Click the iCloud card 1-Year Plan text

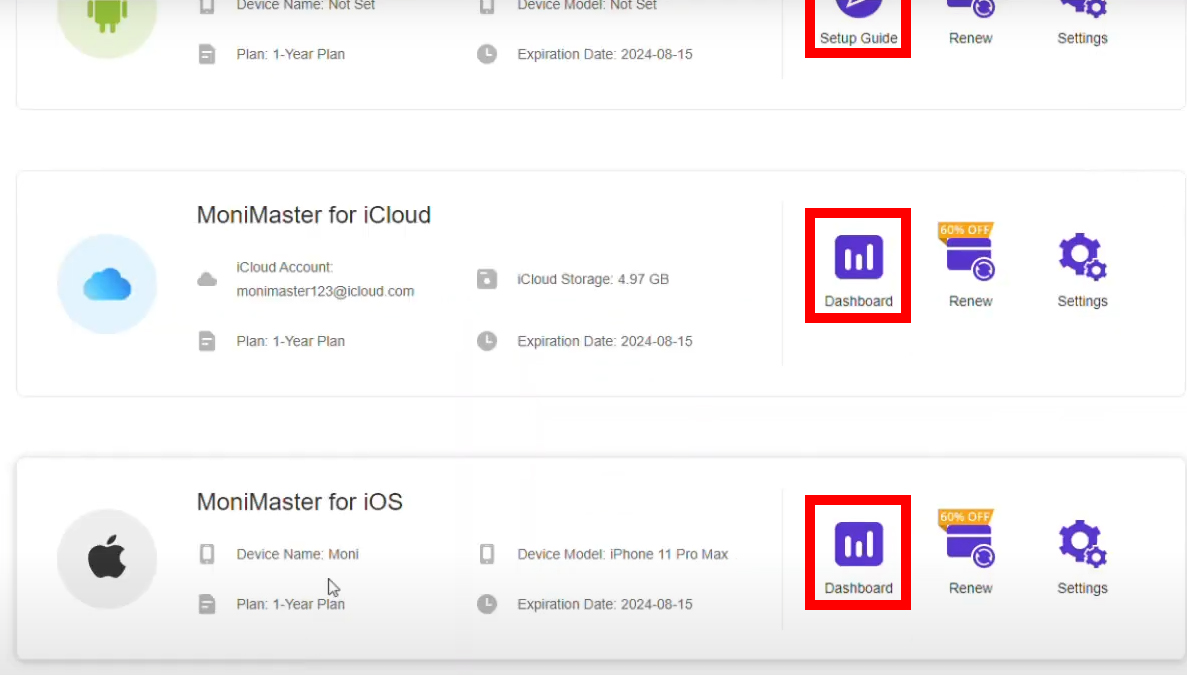(291, 341)
